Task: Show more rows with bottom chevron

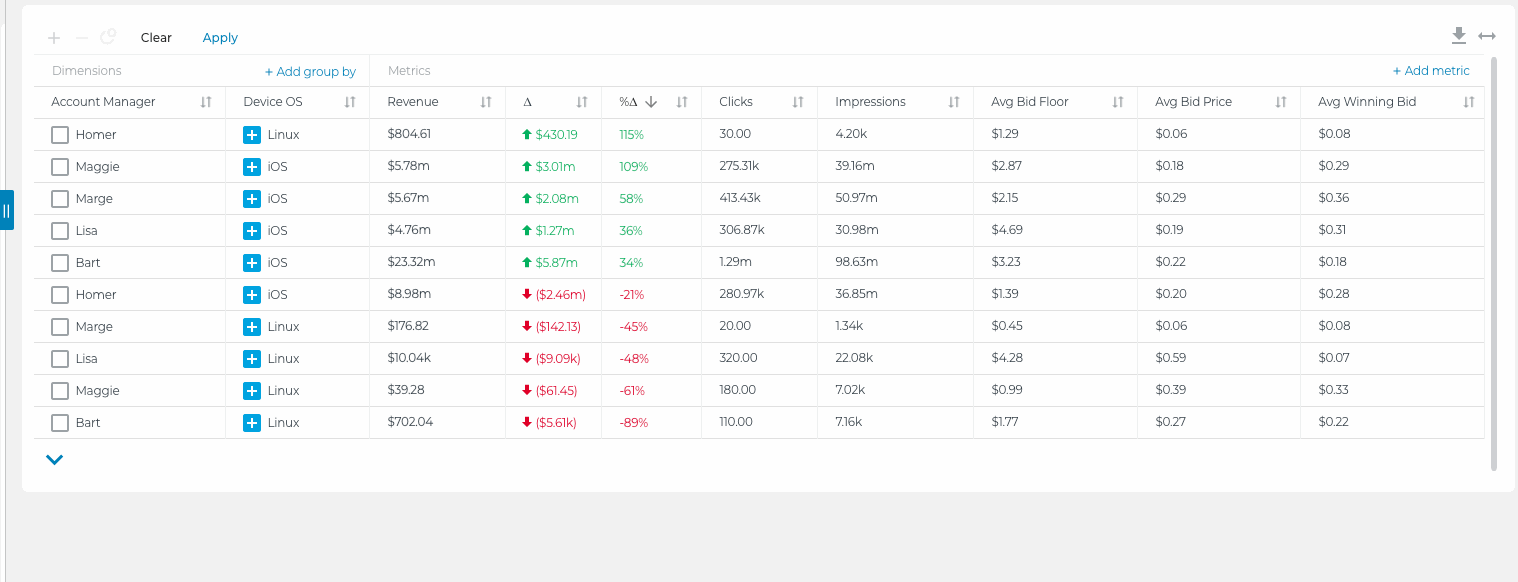Action: click(55, 460)
